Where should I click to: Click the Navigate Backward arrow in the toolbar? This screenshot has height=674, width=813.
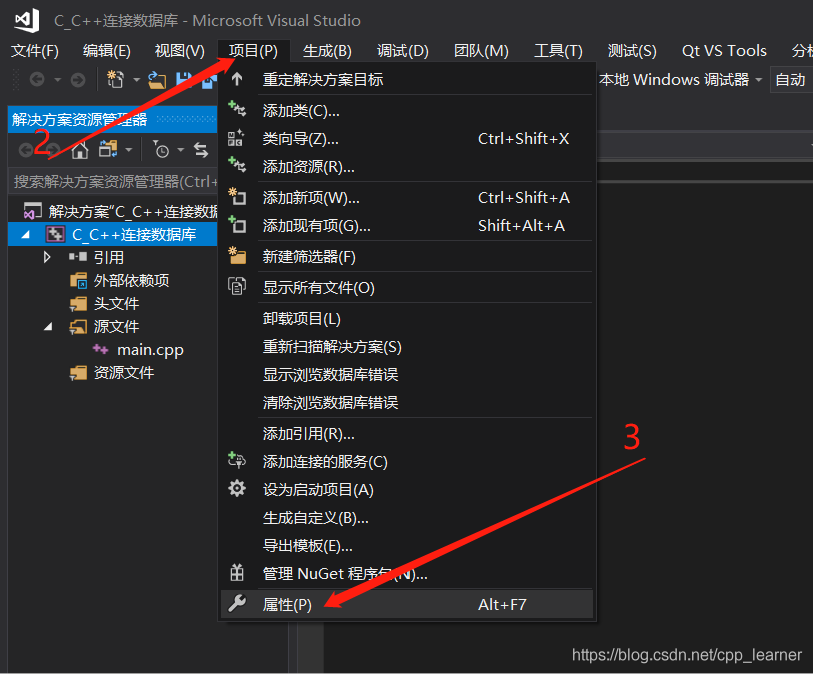pyautogui.click(x=38, y=79)
